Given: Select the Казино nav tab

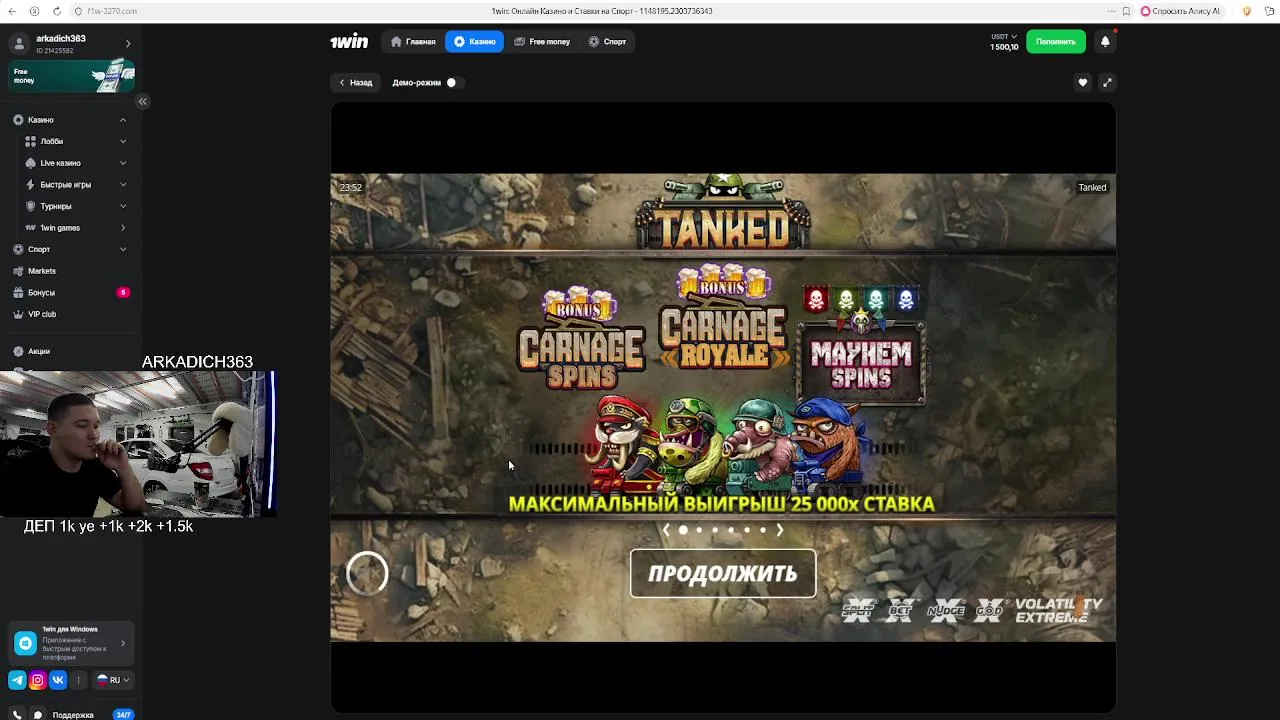Looking at the screenshot, I should [474, 42].
